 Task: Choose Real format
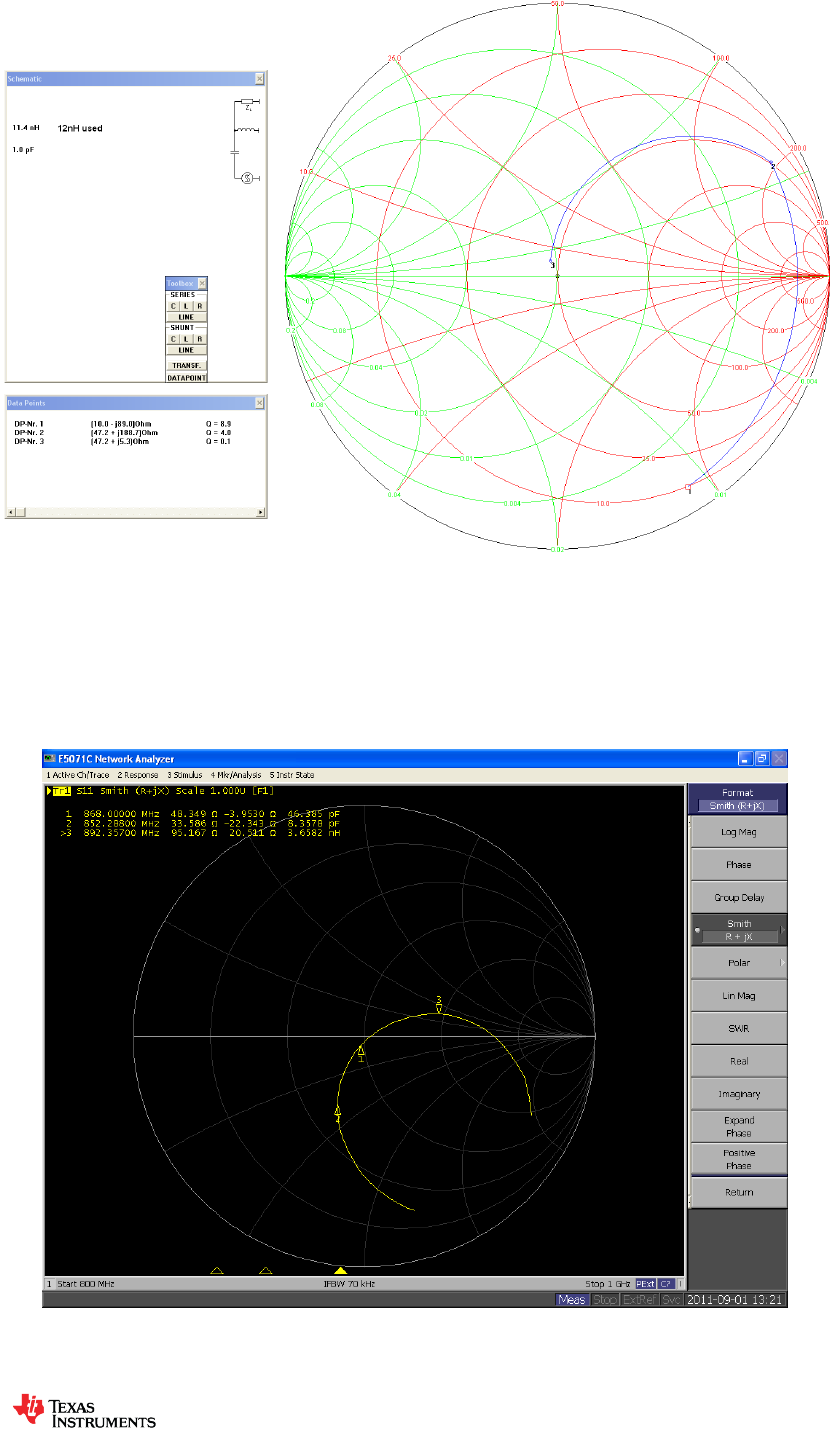[738, 1061]
